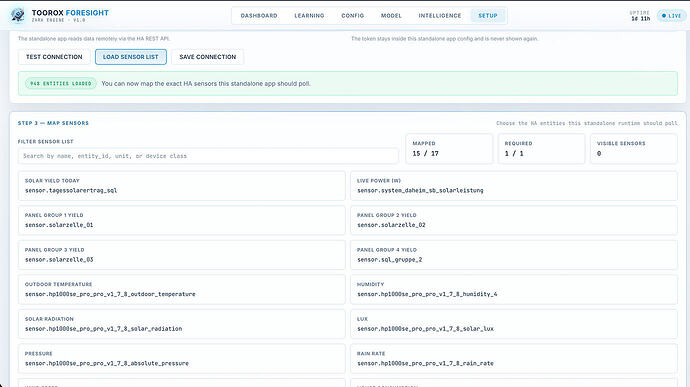Open the Humidity sensor selector
Screen dimensions: 690x387
click(x=514, y=289)
